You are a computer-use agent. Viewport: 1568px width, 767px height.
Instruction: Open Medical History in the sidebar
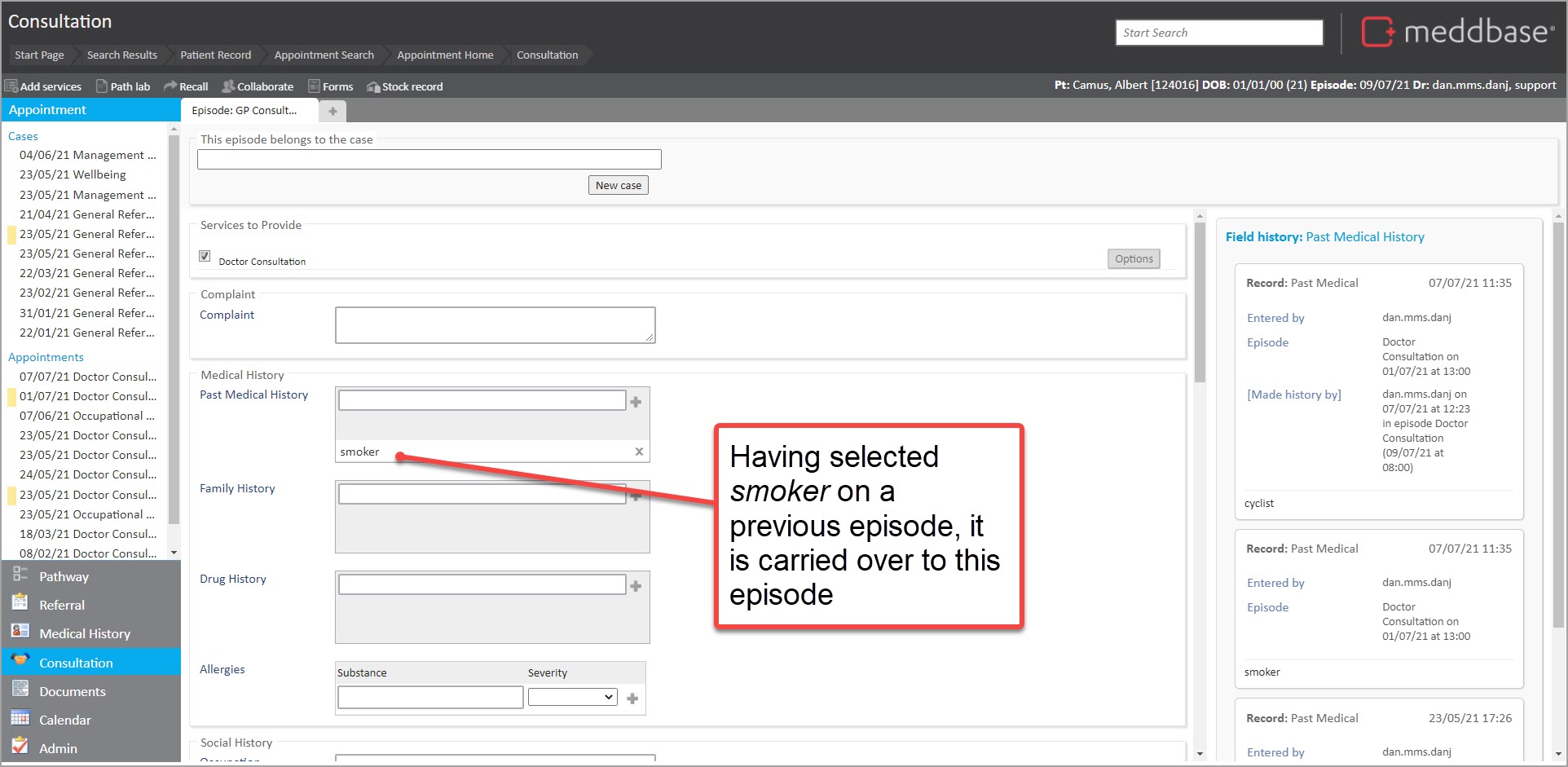(x=85, y=633)
